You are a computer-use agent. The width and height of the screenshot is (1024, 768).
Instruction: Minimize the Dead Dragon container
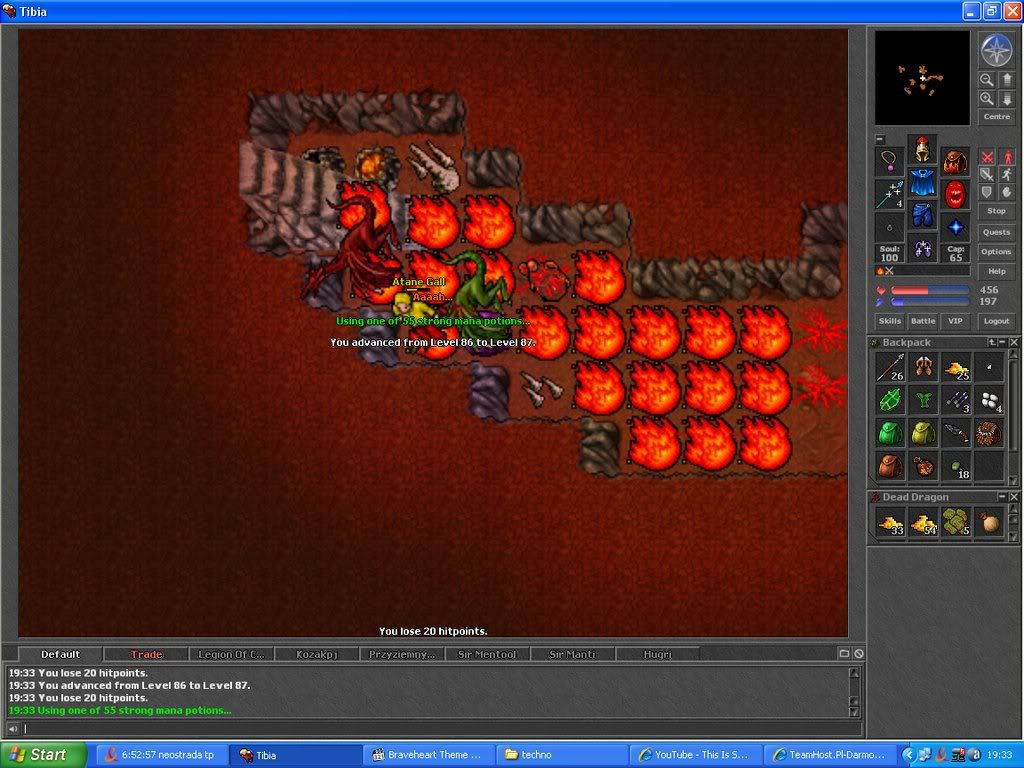(x=1002, y=497)
